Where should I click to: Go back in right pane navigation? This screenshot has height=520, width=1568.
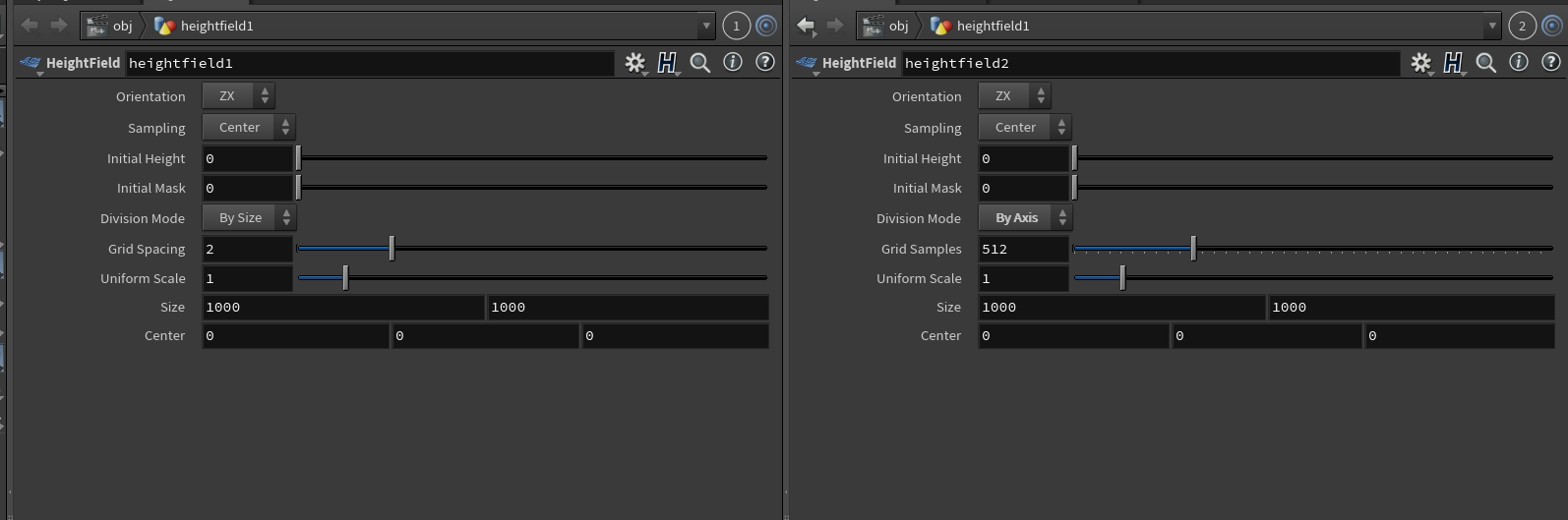(x=807, y=26)
